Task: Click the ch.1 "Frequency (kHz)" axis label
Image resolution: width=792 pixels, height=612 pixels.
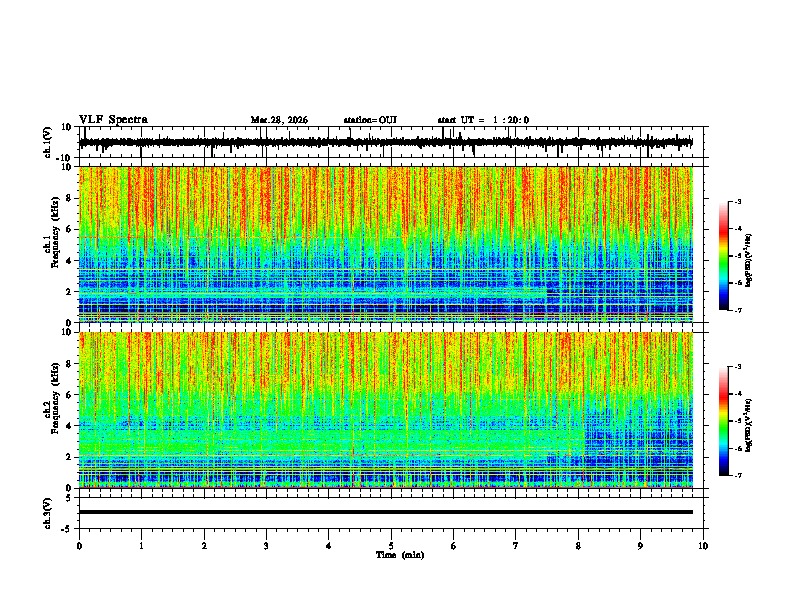Action: (x=55, y=232)
